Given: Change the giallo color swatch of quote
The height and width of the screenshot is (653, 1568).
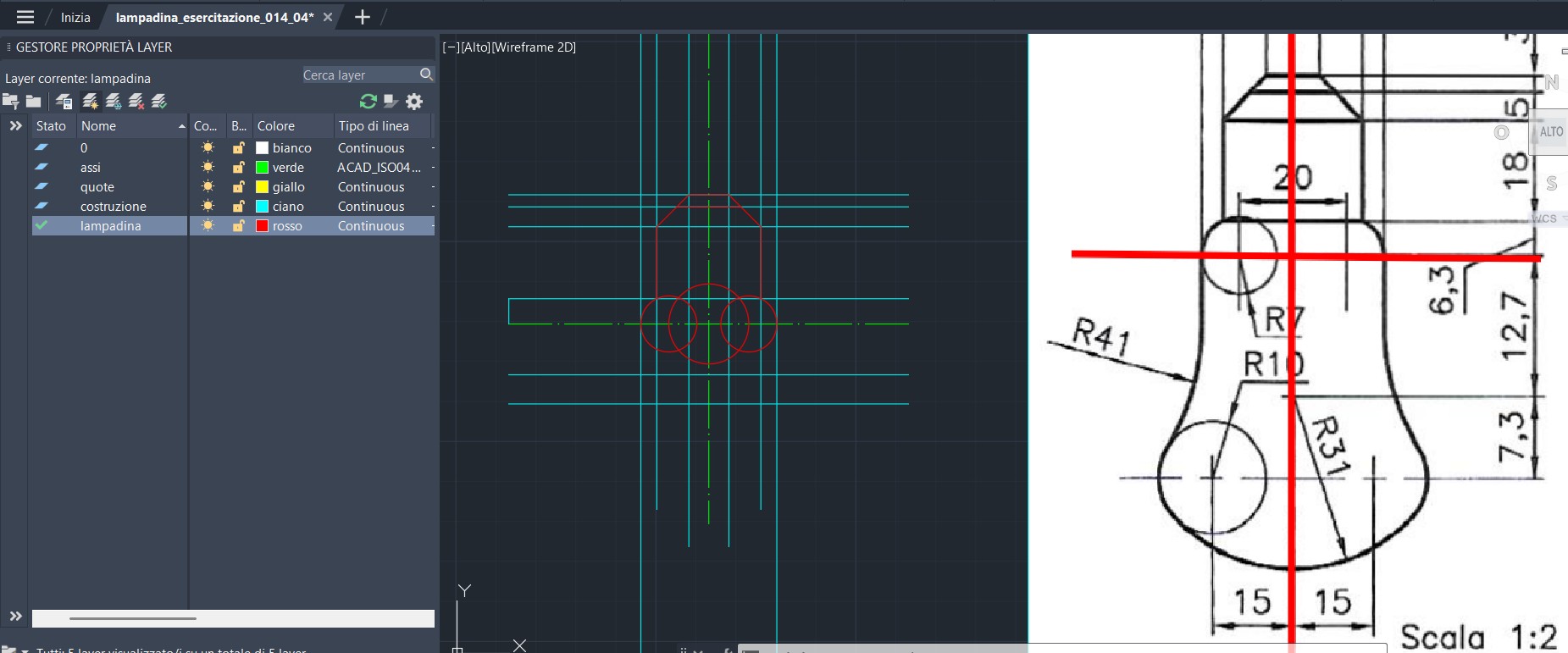Looking at the screenshot, I should tap(263, 187).
